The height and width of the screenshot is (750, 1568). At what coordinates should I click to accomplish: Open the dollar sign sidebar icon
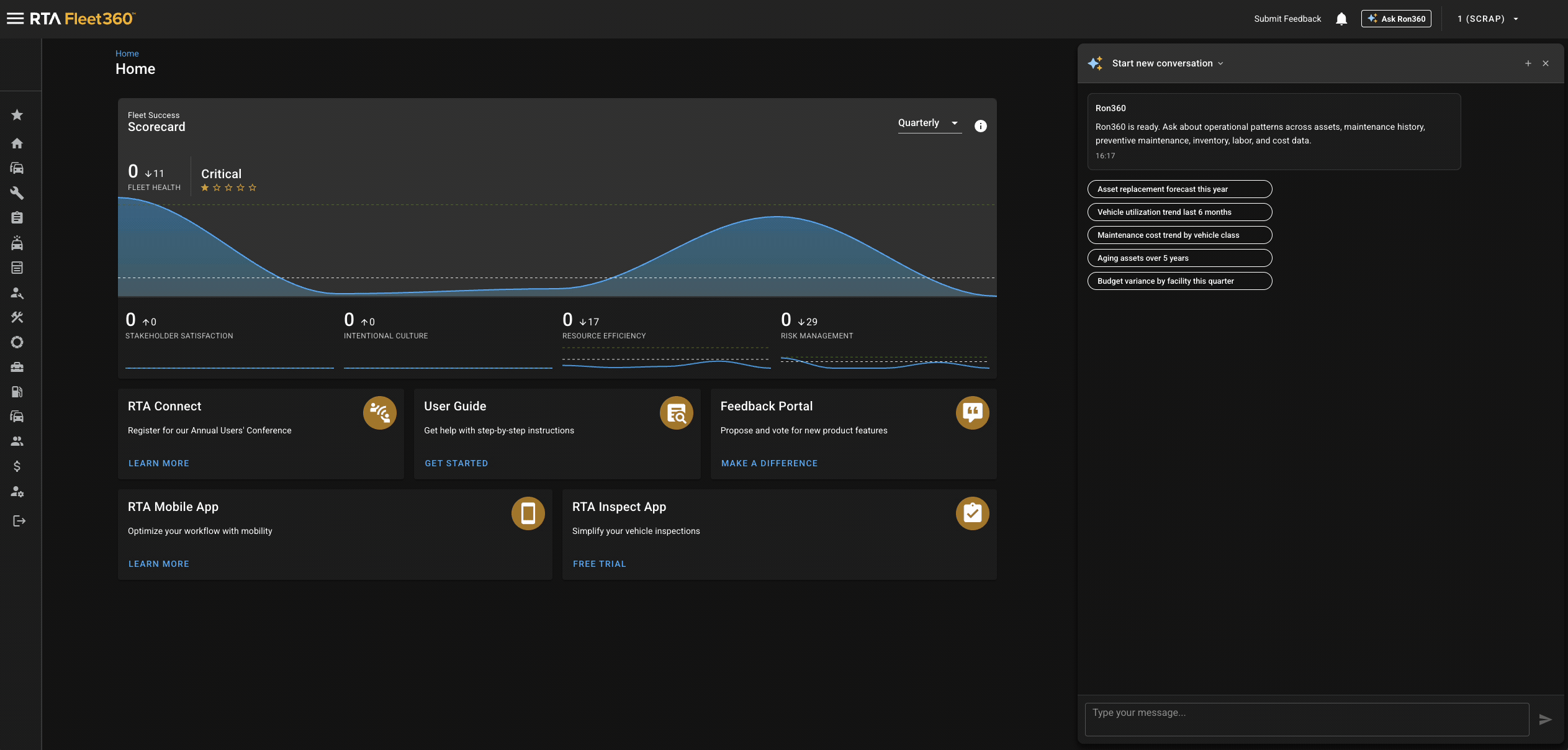coord(17,466)
